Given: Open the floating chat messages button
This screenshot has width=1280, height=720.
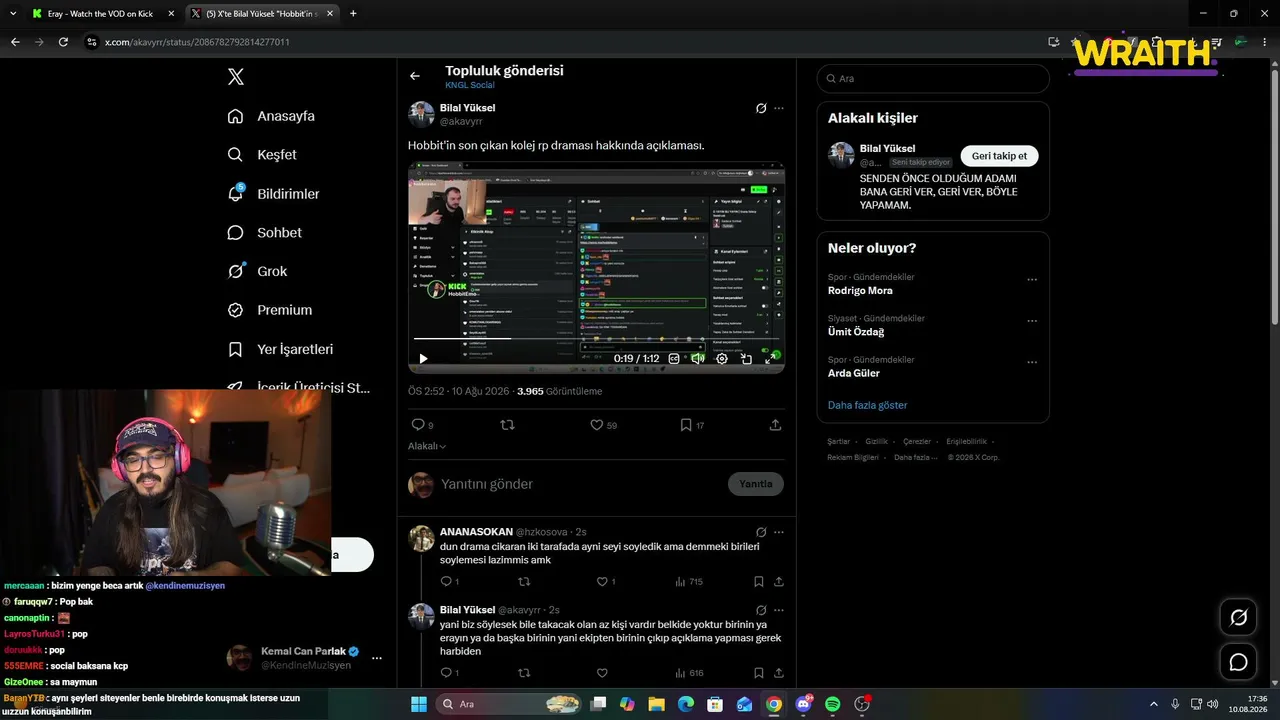Looking at the screenshot, I should [x=1238, y=662].
